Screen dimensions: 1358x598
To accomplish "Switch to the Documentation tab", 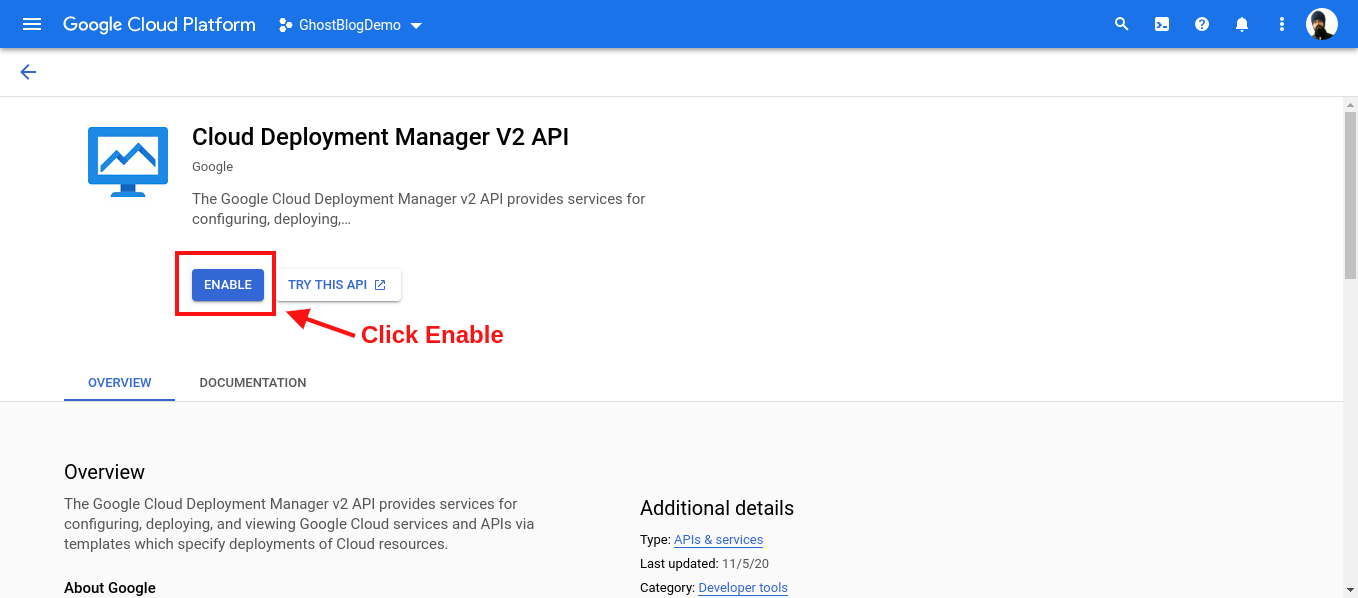I will [x=253, y=383].
